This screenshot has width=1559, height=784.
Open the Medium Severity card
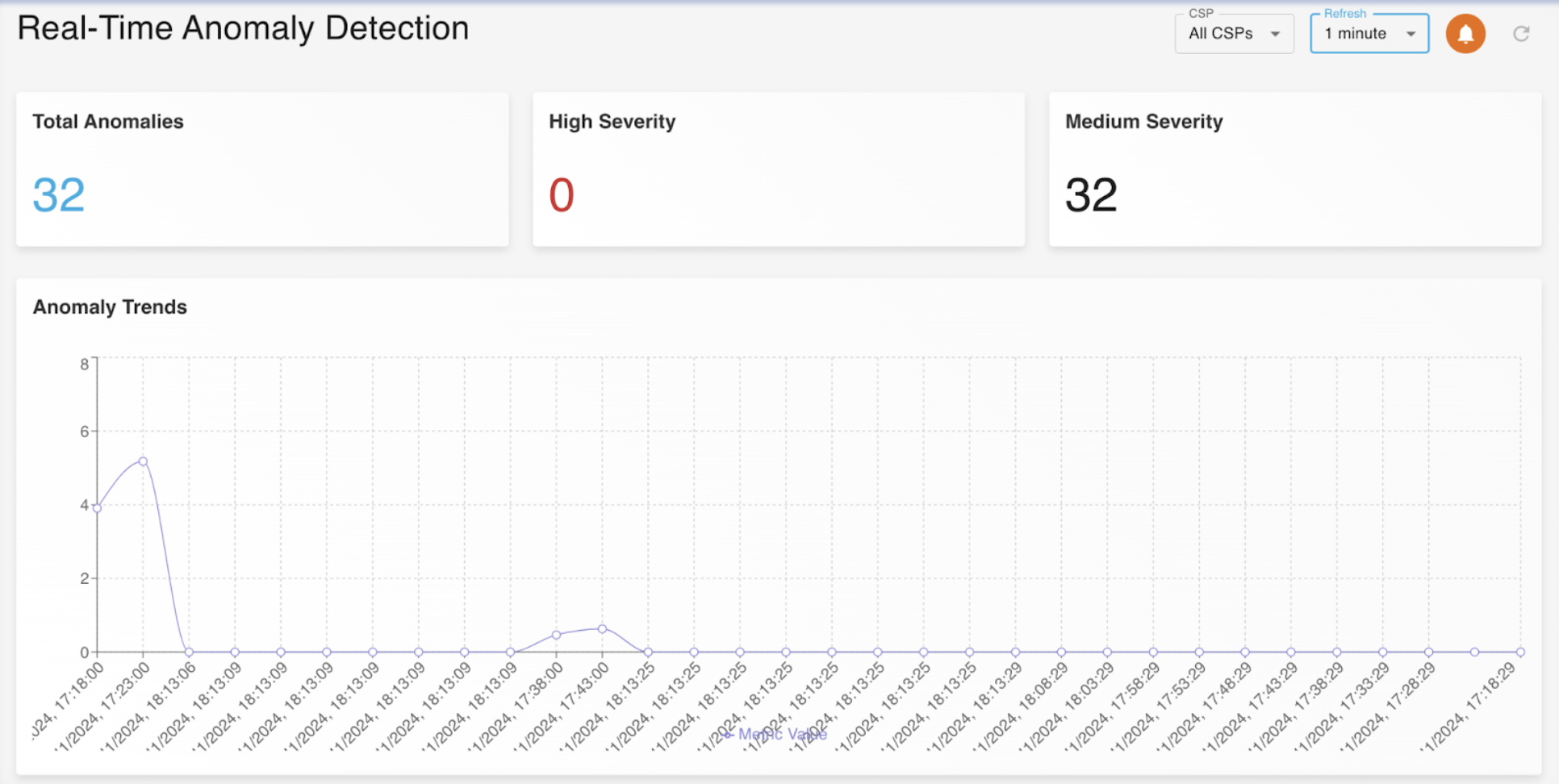point(1294,169)
